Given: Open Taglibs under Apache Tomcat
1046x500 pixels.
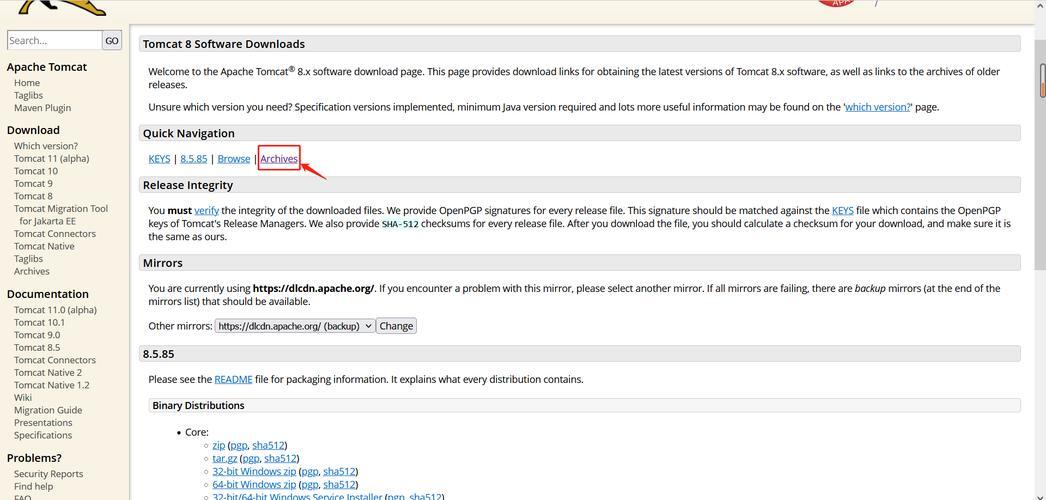Looking at the screenshot, I should (28, 95).
